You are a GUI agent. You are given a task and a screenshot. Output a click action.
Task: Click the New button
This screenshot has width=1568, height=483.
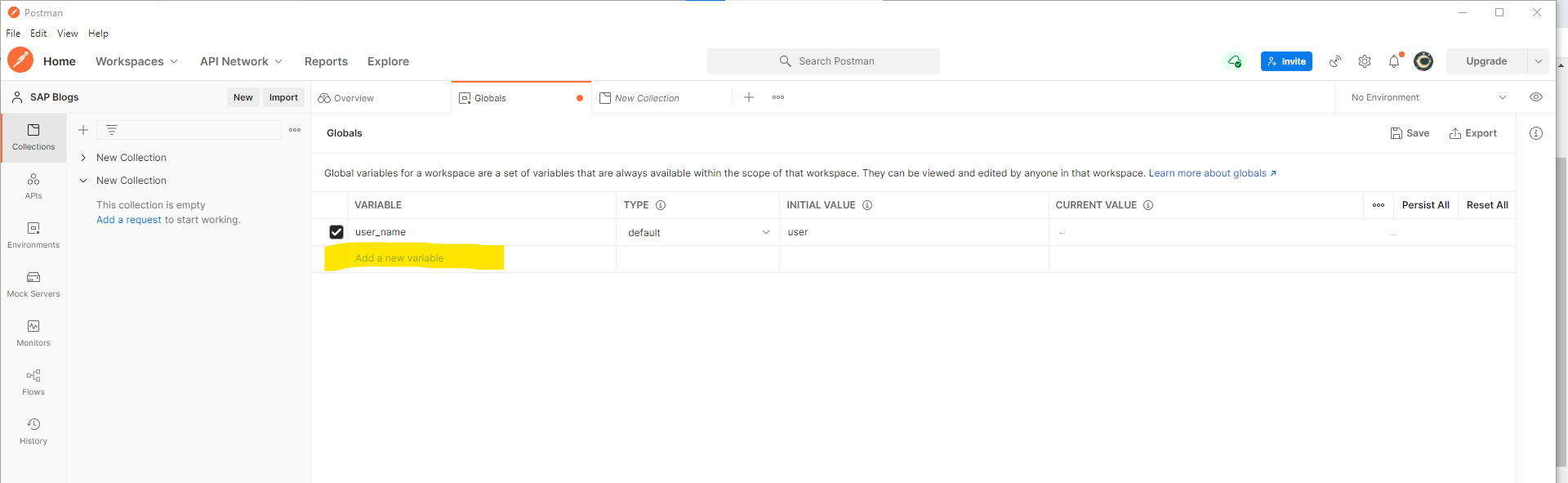coord(243,97)
